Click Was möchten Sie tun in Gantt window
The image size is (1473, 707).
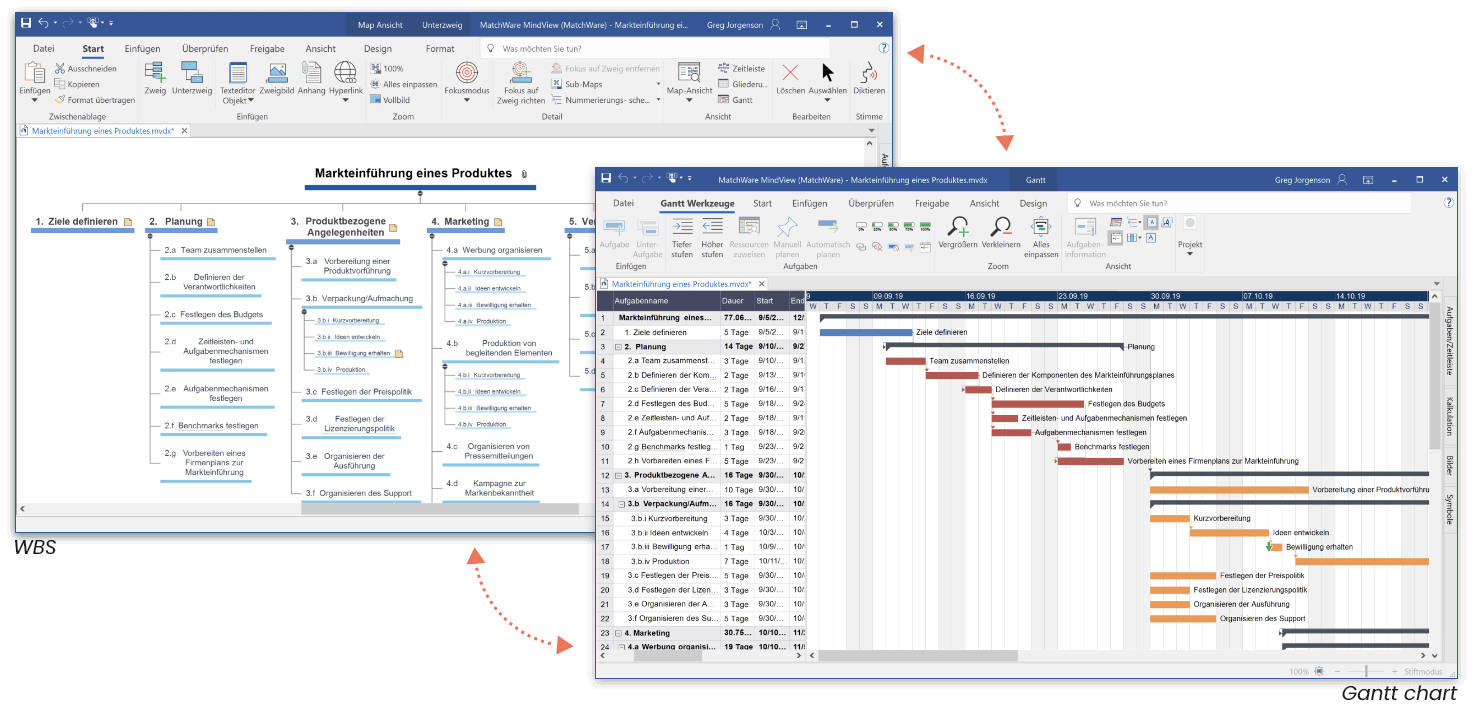coord(1239,203)
